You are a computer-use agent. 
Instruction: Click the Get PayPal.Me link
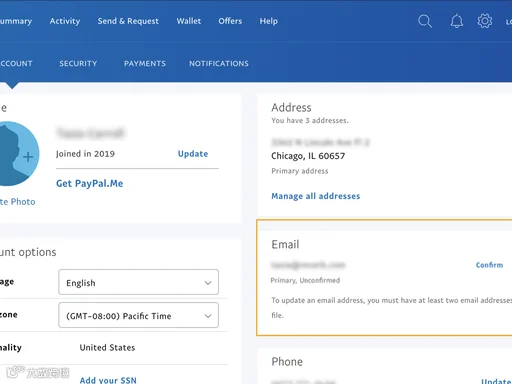tap(89, 183)
